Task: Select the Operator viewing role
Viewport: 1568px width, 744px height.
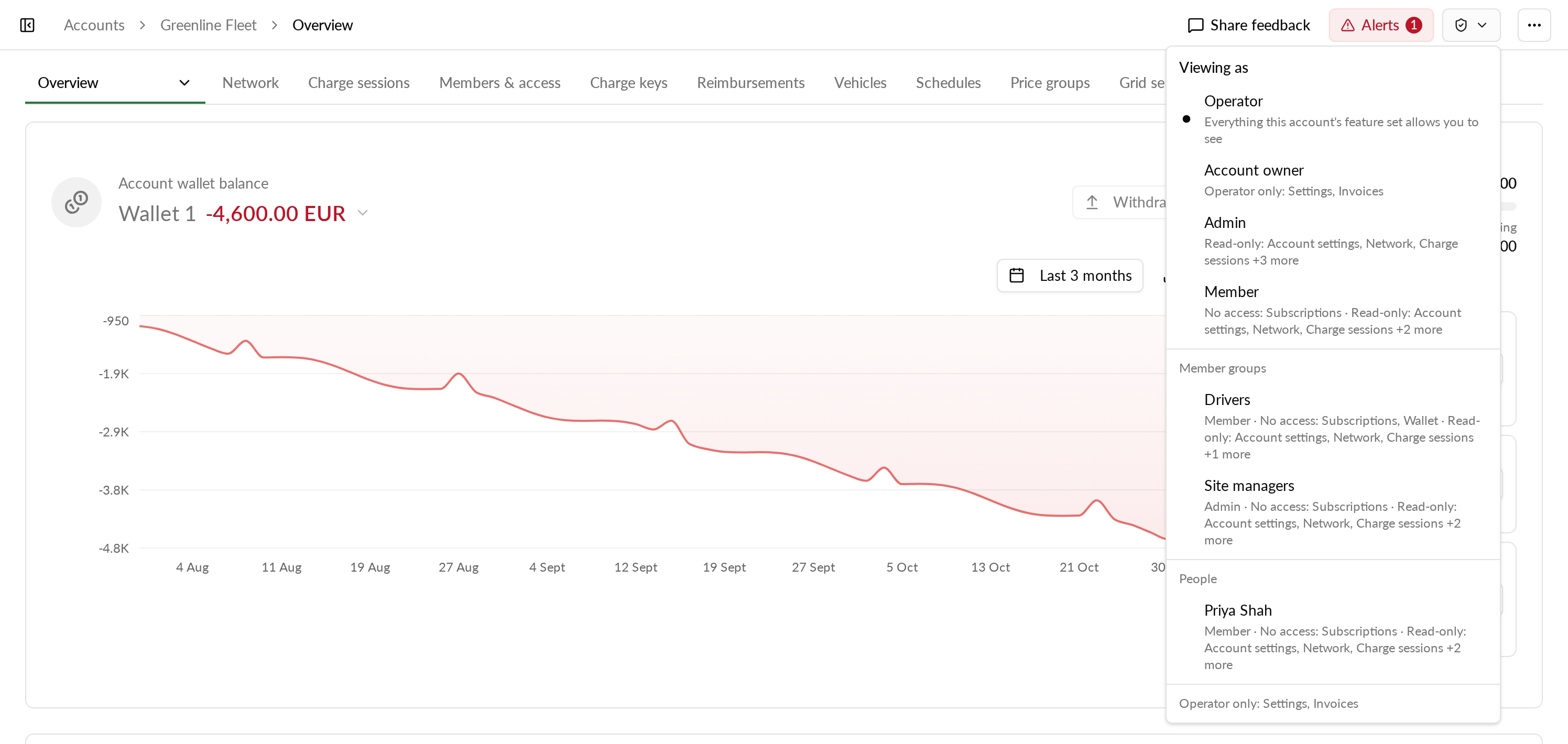Action: 1333,118
